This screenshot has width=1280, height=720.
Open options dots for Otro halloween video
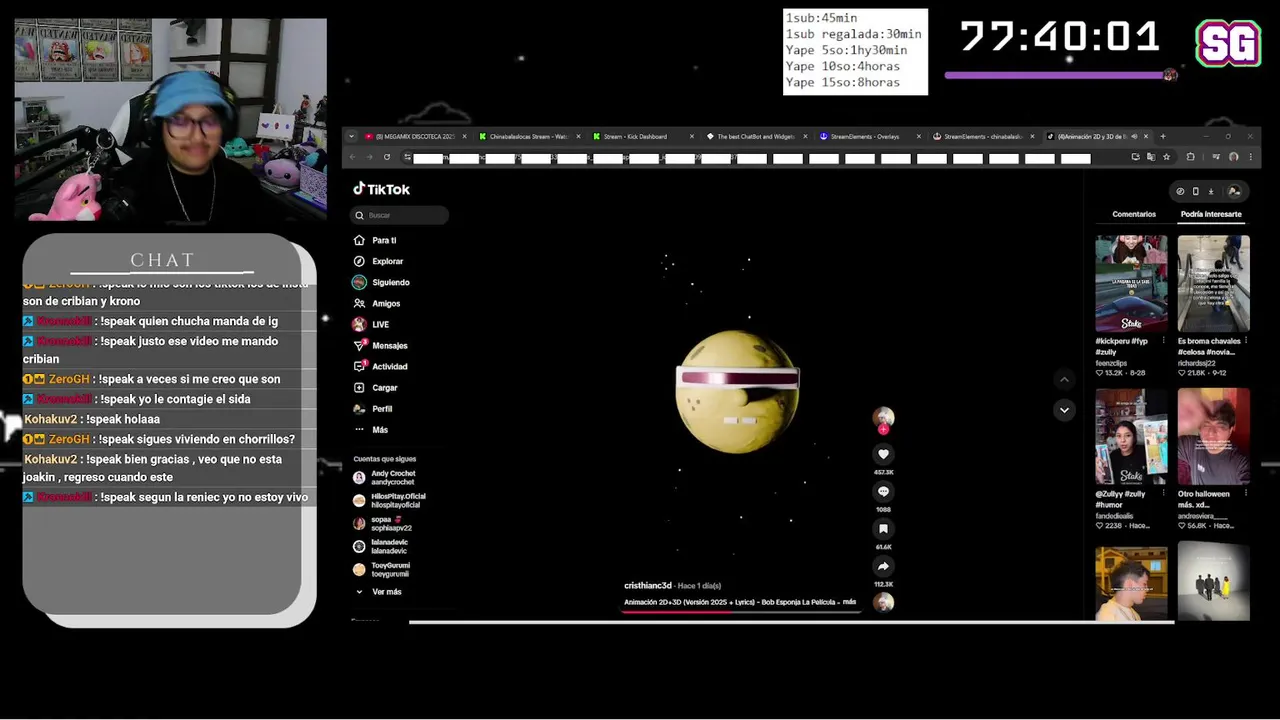[x=1247, y=494]
